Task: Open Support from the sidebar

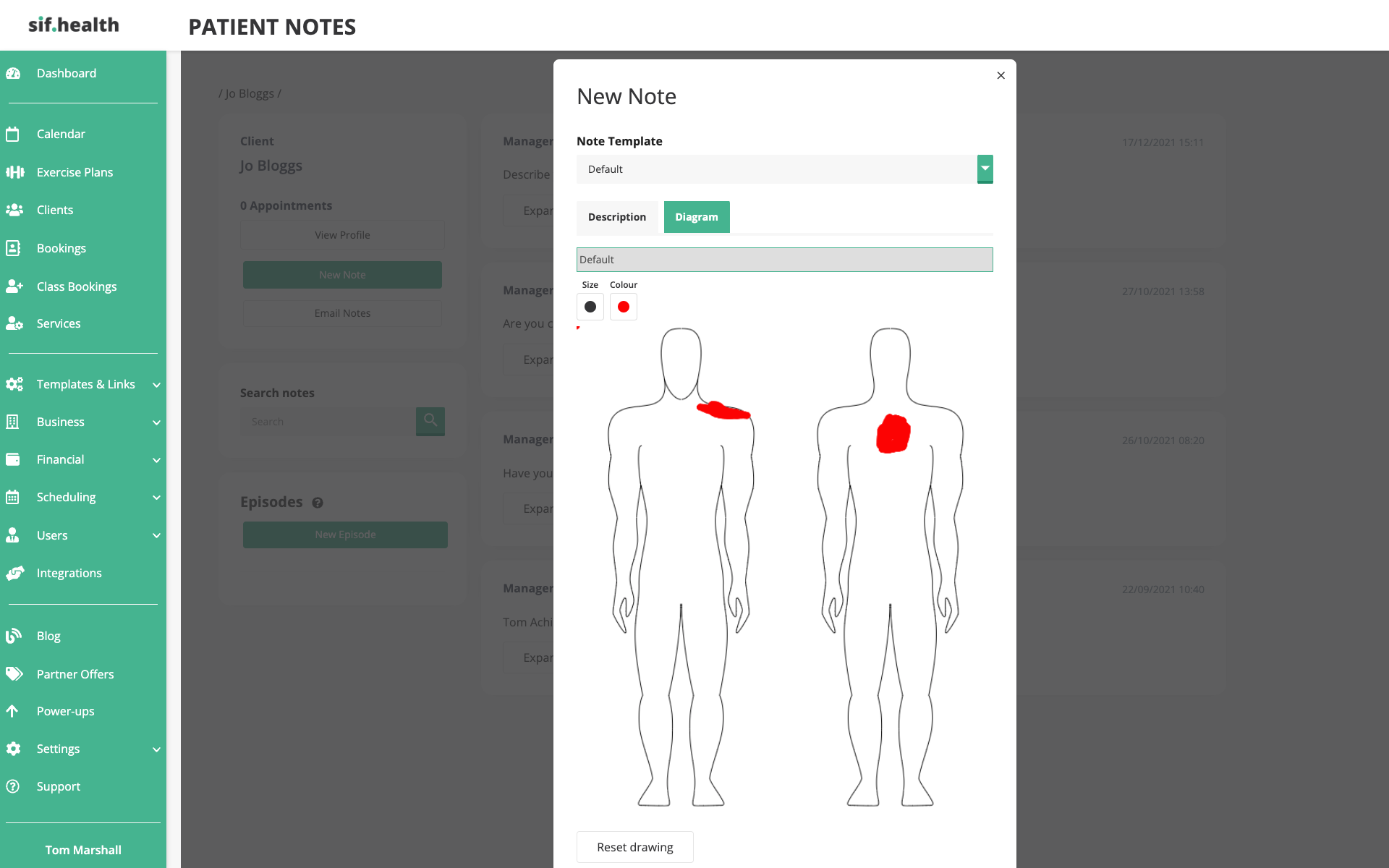Action: (x=59, y=786)
